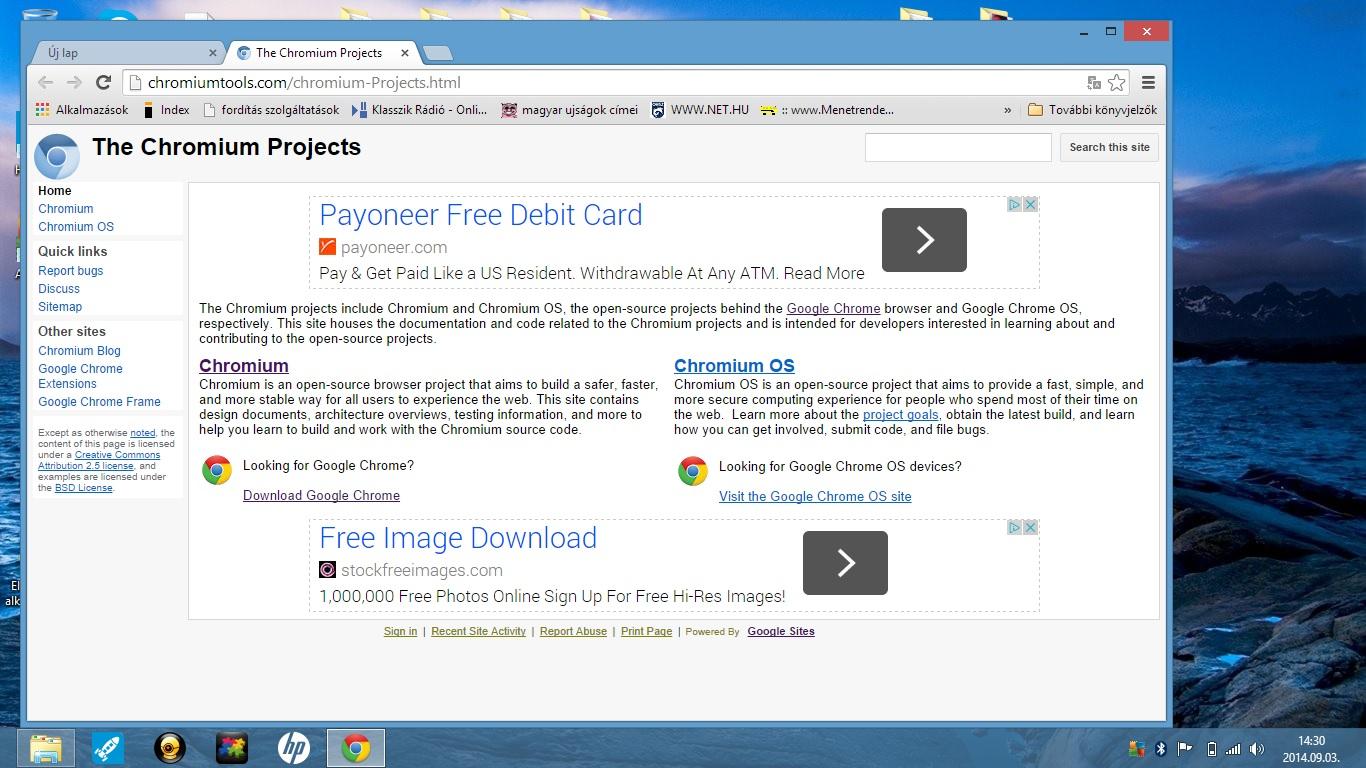
Task: Follow the 'project goals' link
Action: 901,415
